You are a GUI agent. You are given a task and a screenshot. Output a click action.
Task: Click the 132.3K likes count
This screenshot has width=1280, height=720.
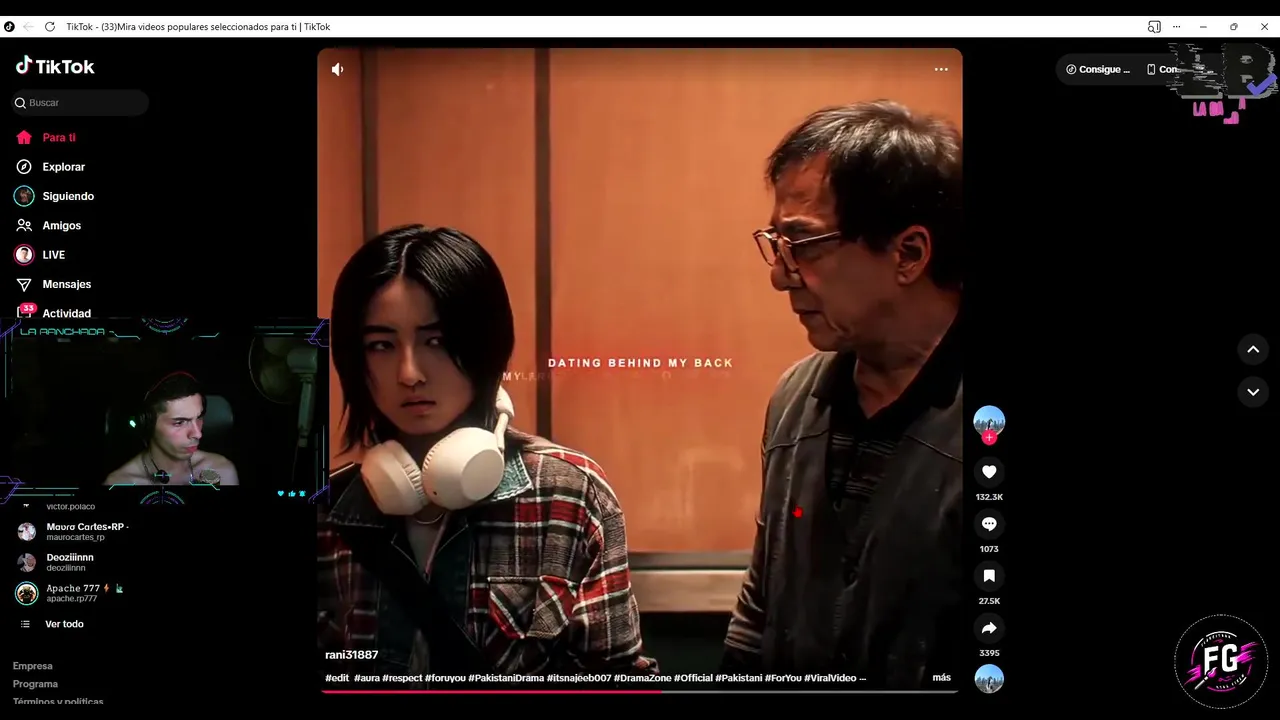(989, 497)
